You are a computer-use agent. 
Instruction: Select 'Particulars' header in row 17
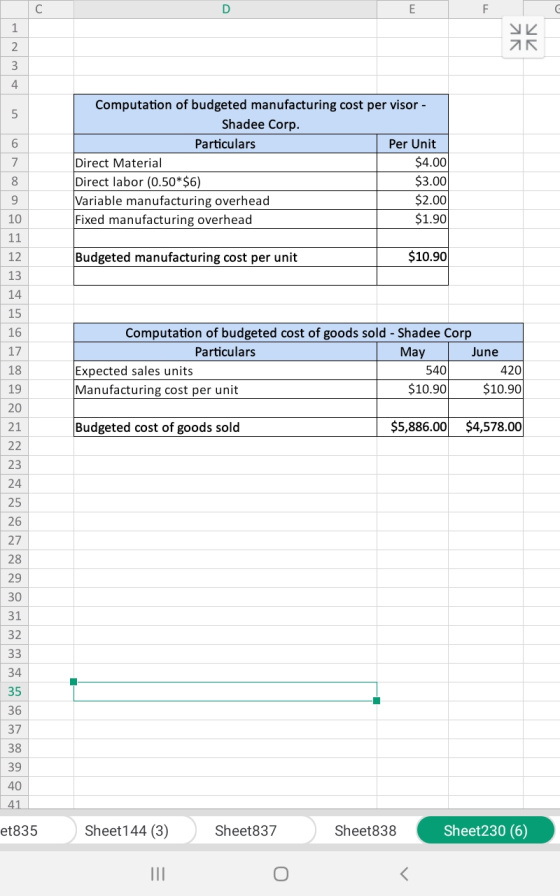225,351
